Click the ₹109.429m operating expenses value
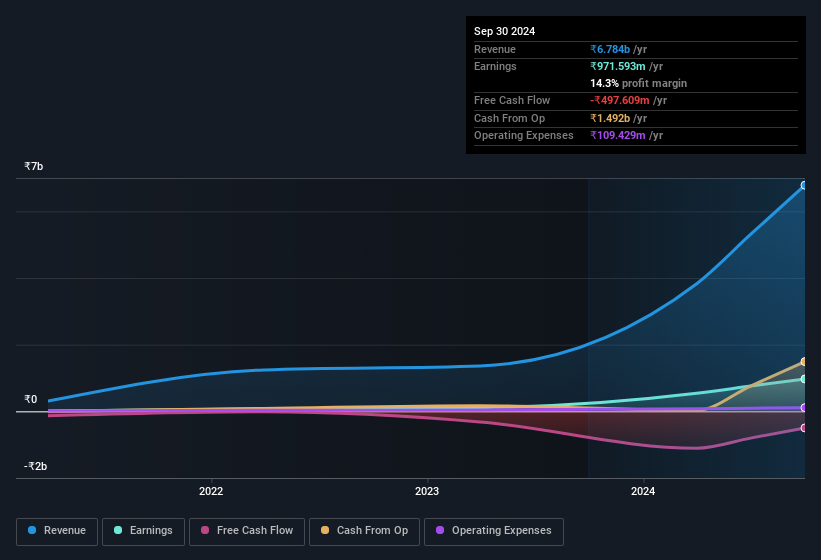821x560 pixels. click(618, 136)
